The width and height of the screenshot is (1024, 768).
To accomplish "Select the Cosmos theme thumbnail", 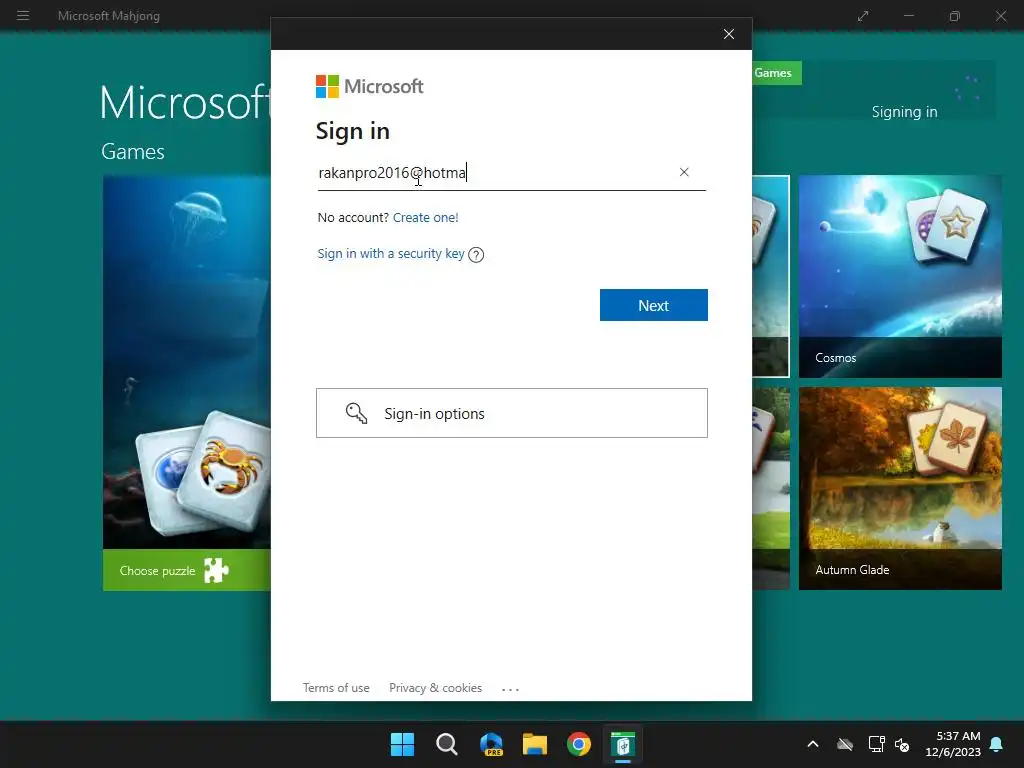I will (900, 276).
